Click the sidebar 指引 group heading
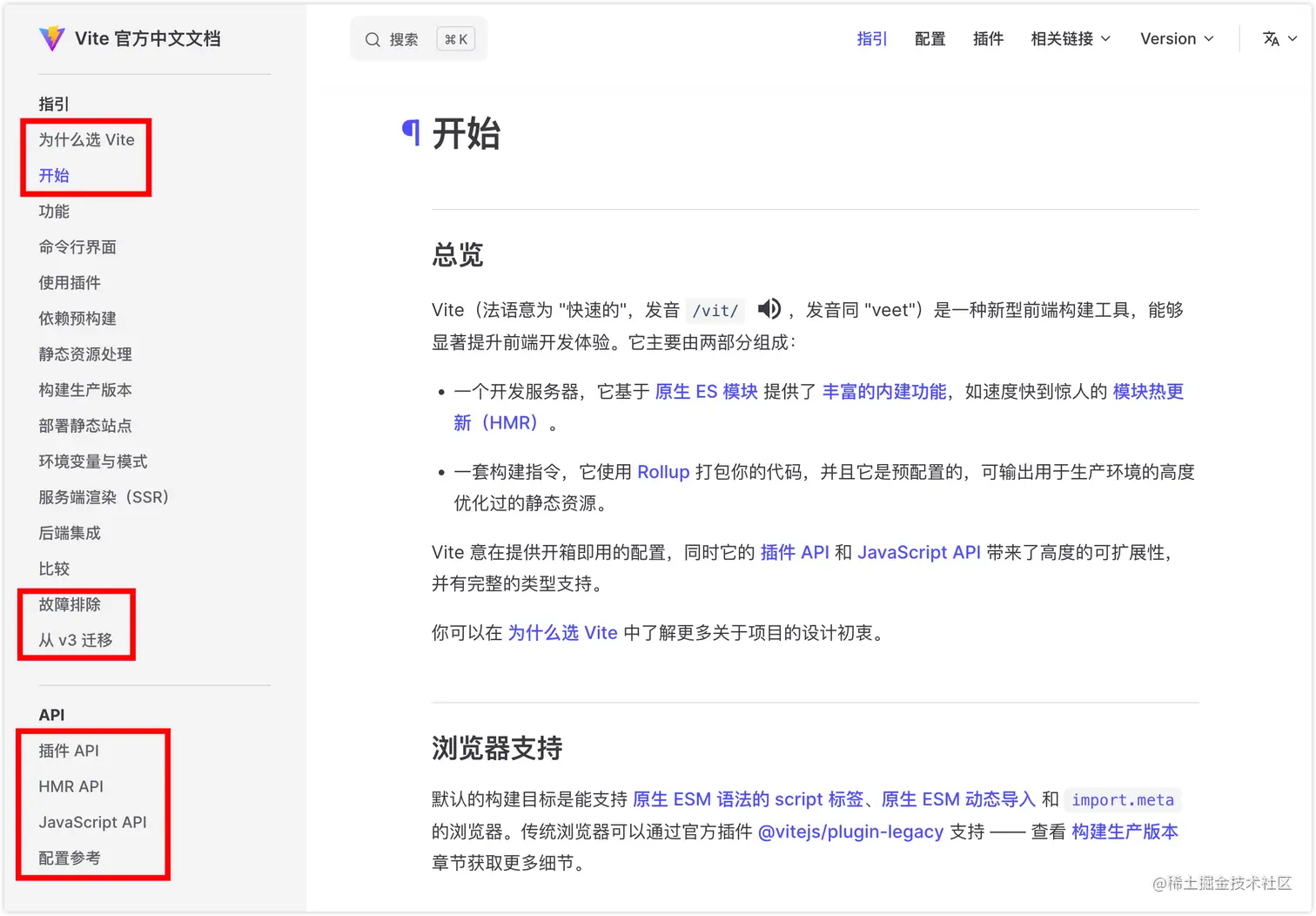The image size is (1316, 916). (x=54, y=104)
